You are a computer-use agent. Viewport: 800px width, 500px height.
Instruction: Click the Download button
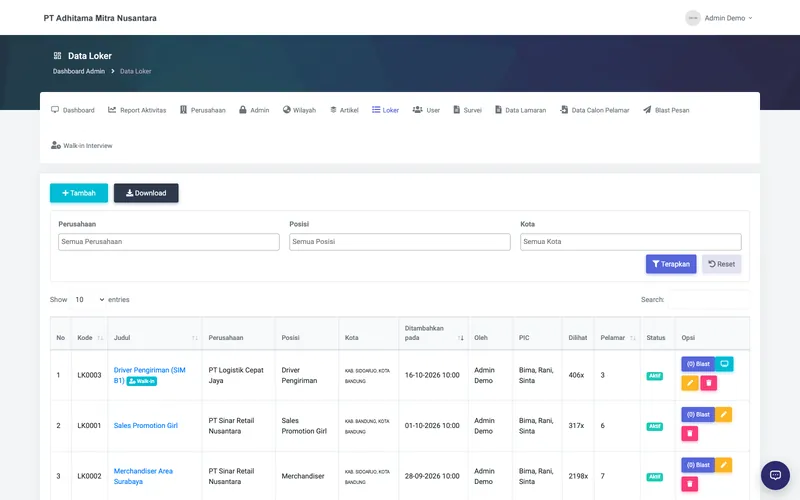[x=146, y=193]
